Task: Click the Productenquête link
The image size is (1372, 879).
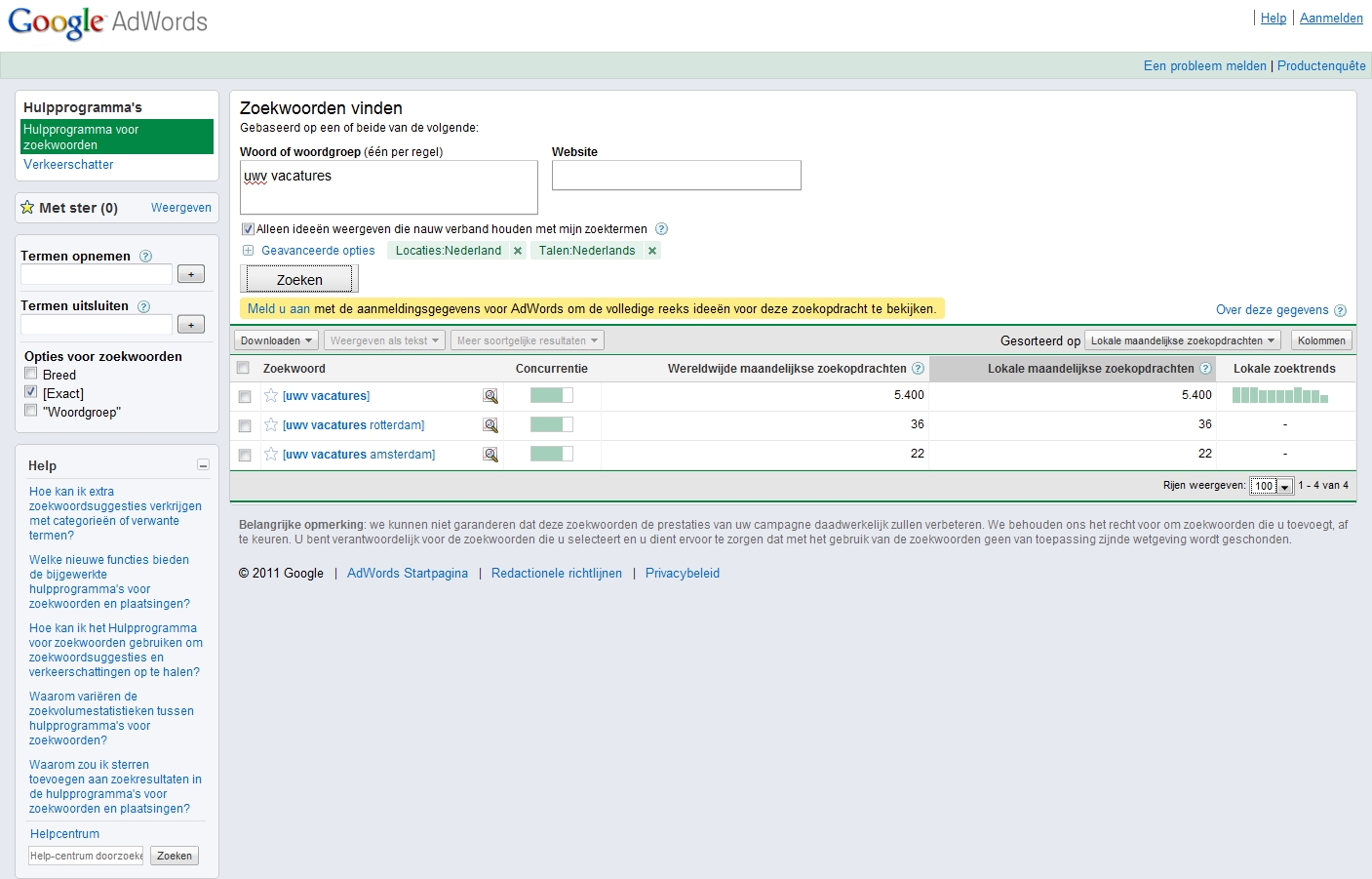Action: tap(1321, 66)
